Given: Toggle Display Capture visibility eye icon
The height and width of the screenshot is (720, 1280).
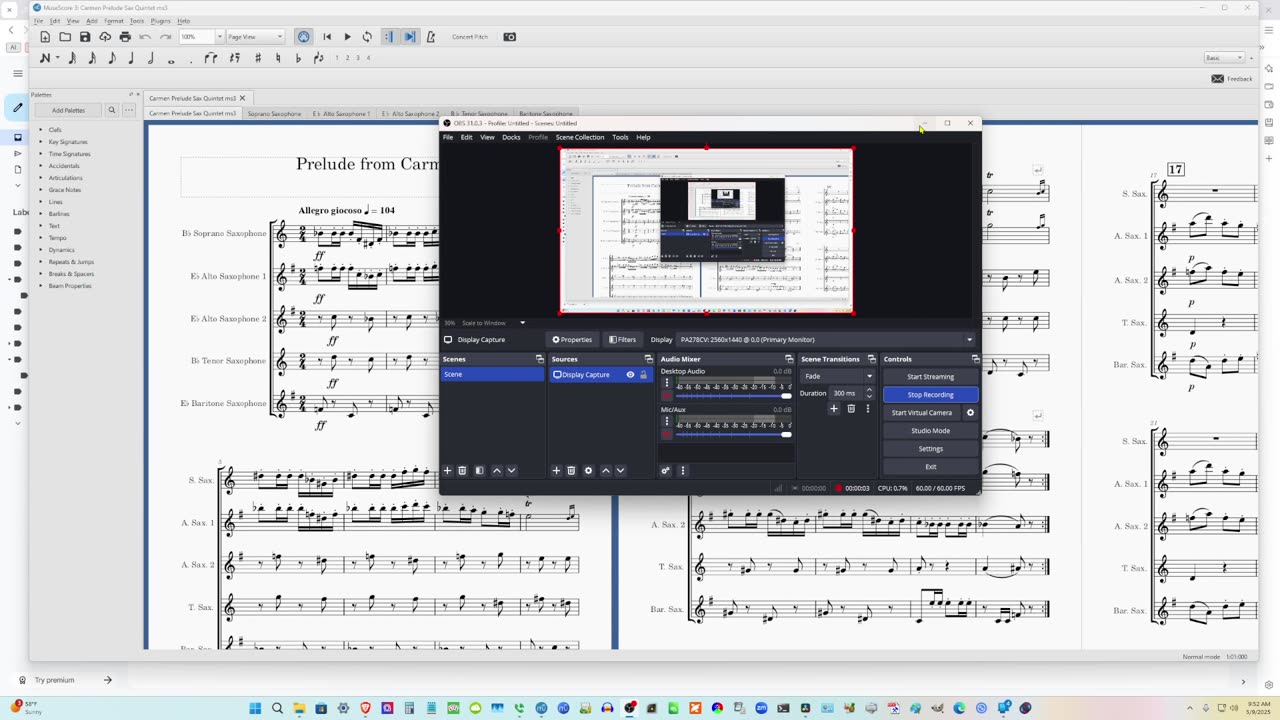Looking at the screenshot, I should click(x=630, y=375).
